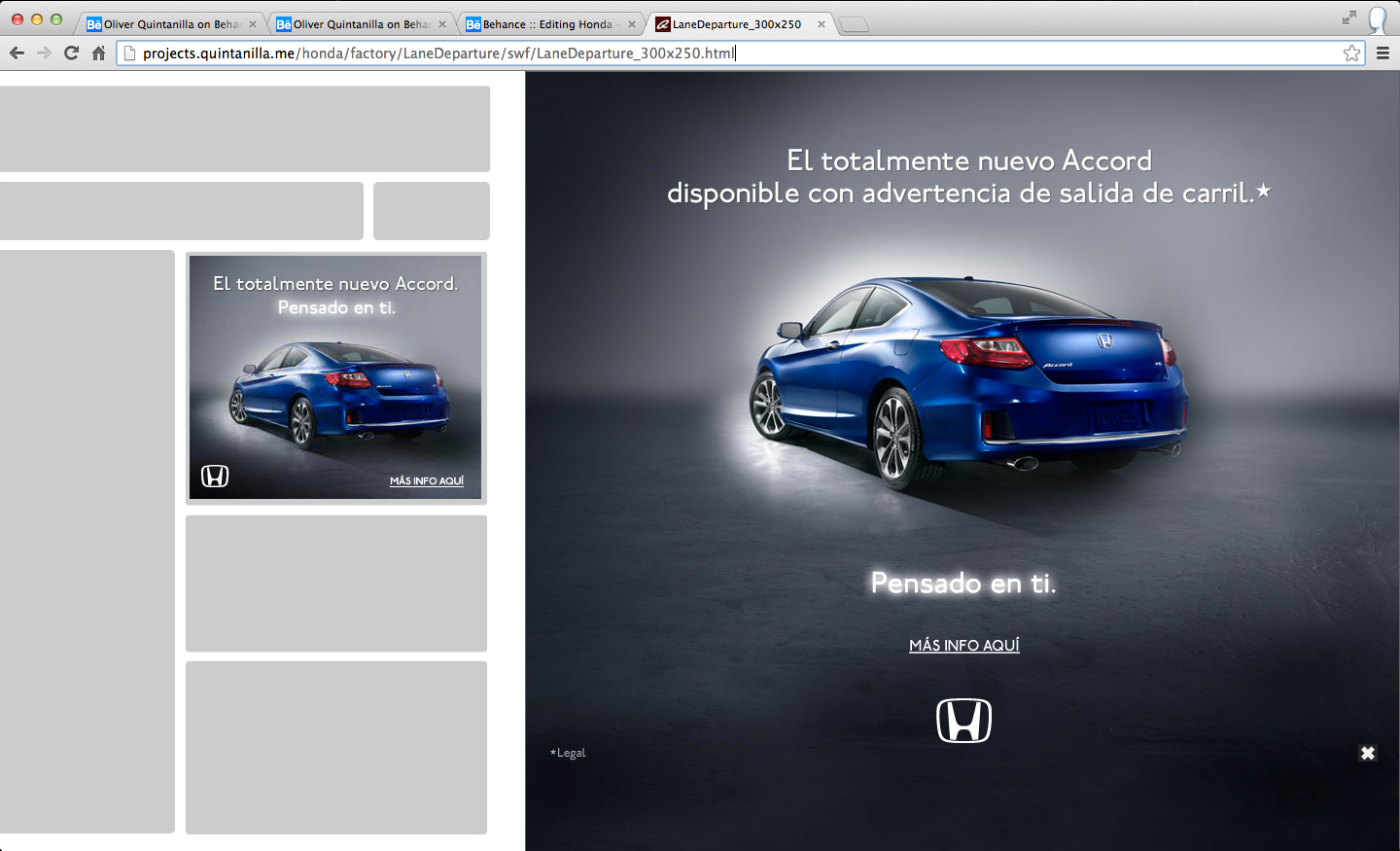This screenshot has height=851, width=1400.
Task: Close the LaneDeparture_300x250 tab
Action: (822, 24)
